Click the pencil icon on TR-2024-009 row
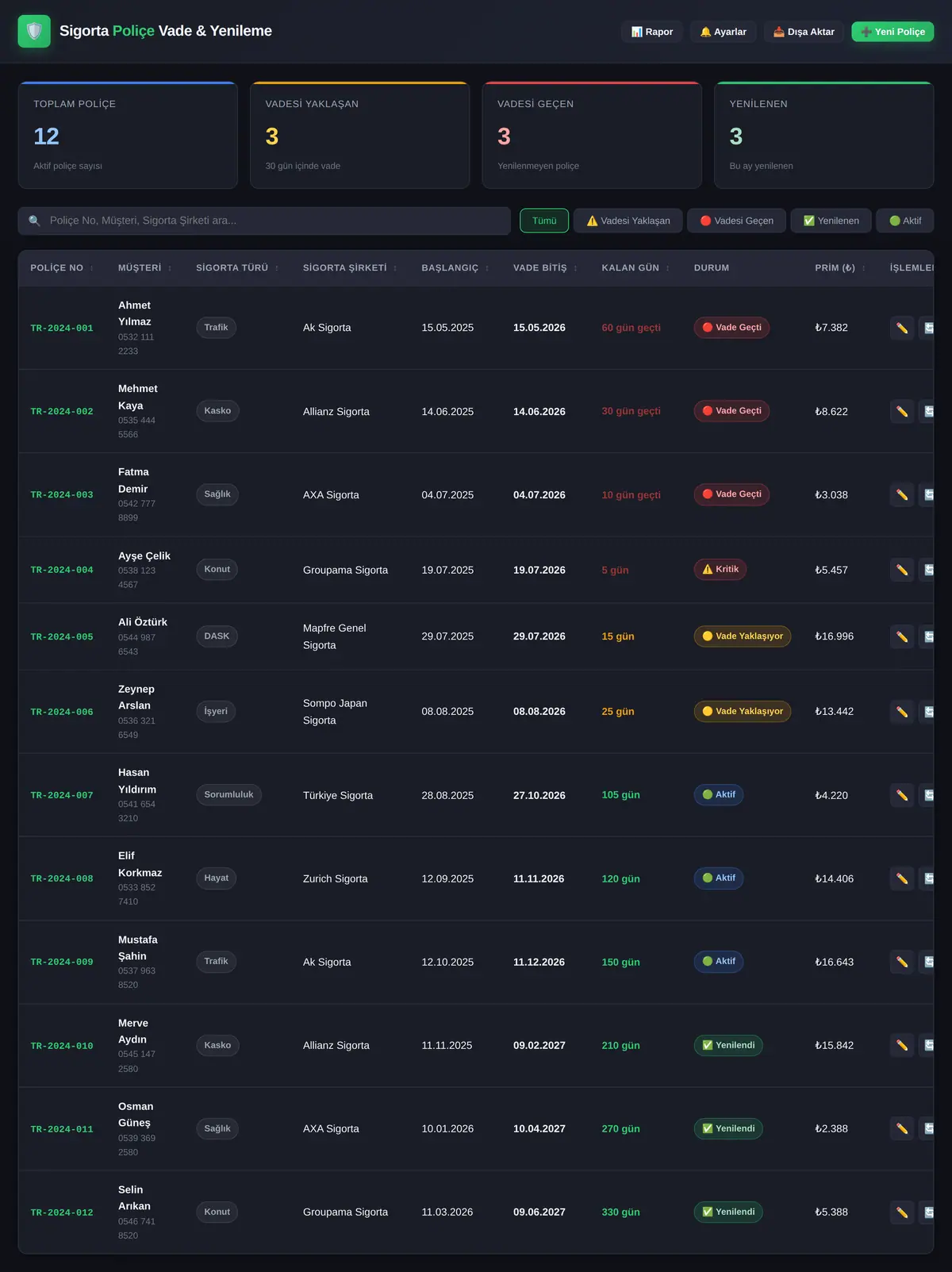Viewport: 952px width, 1272px height. pyautogui.click(x=902, y=962)
